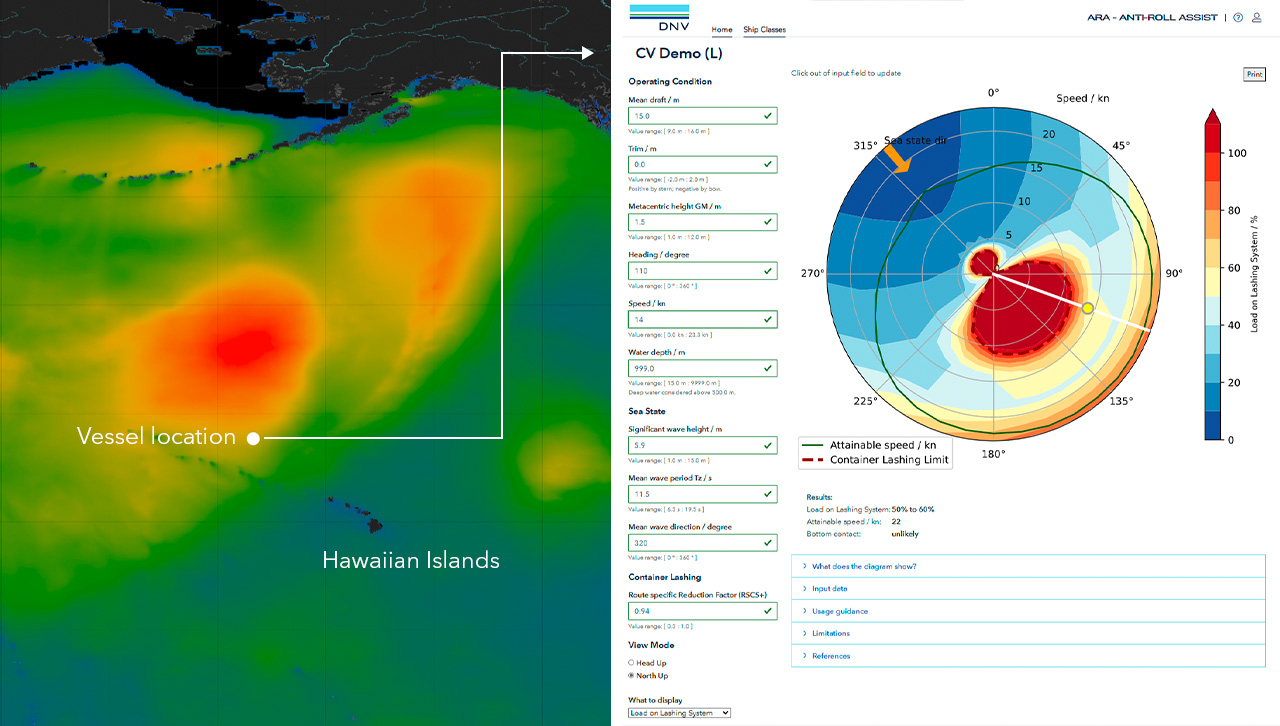
Task: Switch to the Ship Classes tab
Action: pyautogui.click(x=764, y=30)
